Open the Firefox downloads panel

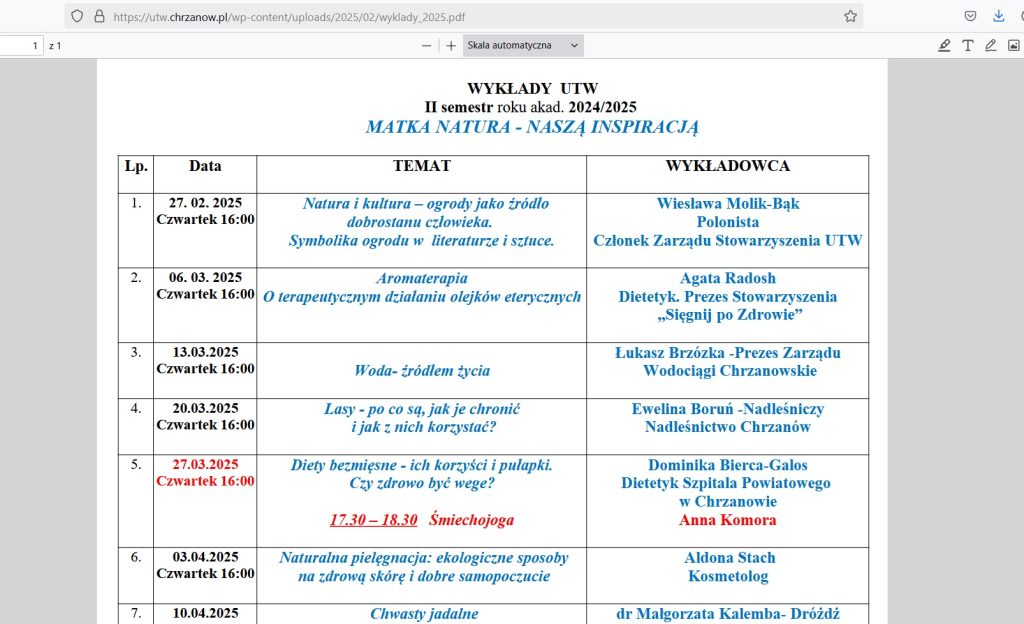point(998,16)
